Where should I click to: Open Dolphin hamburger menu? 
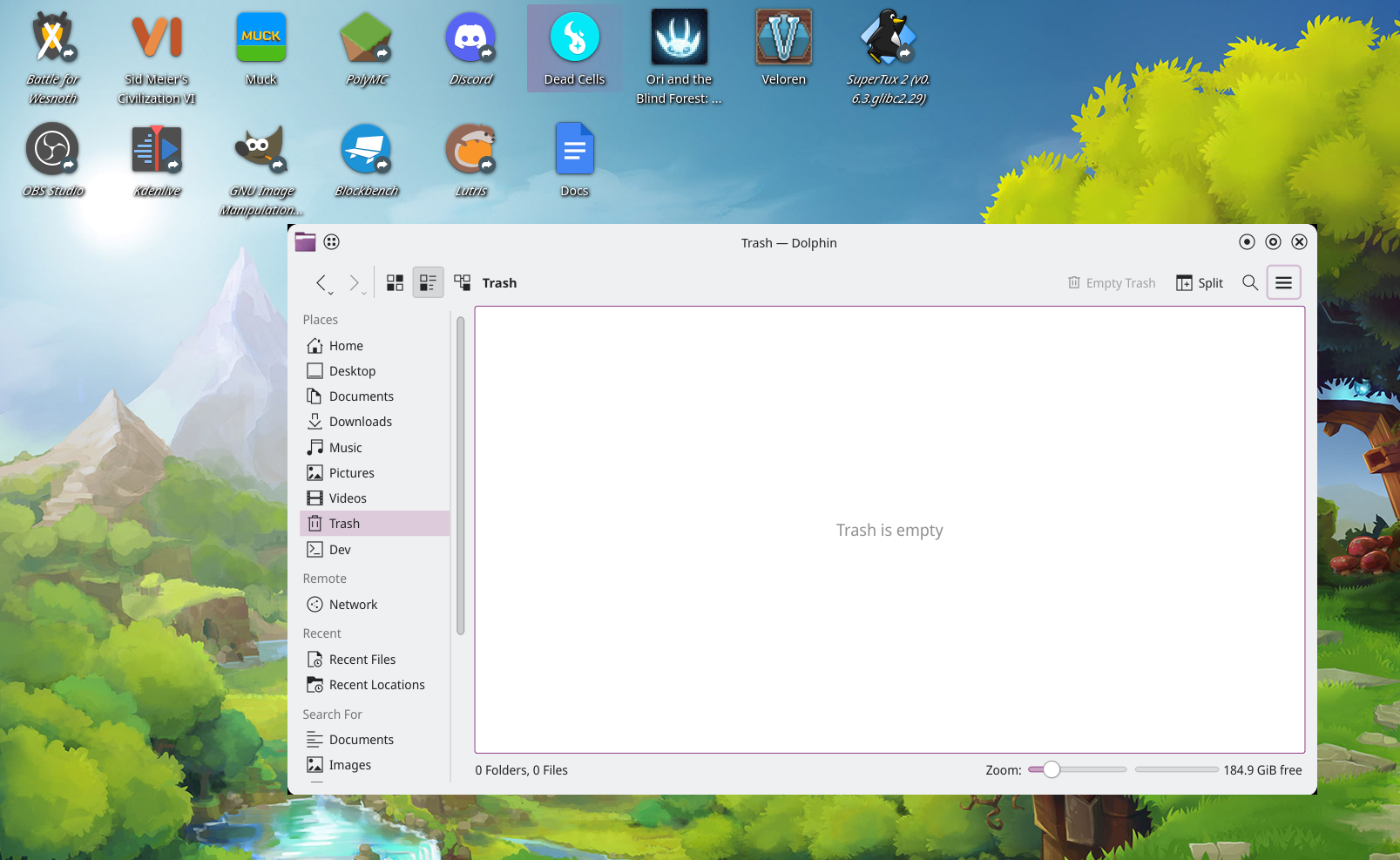pos(1283,282)
